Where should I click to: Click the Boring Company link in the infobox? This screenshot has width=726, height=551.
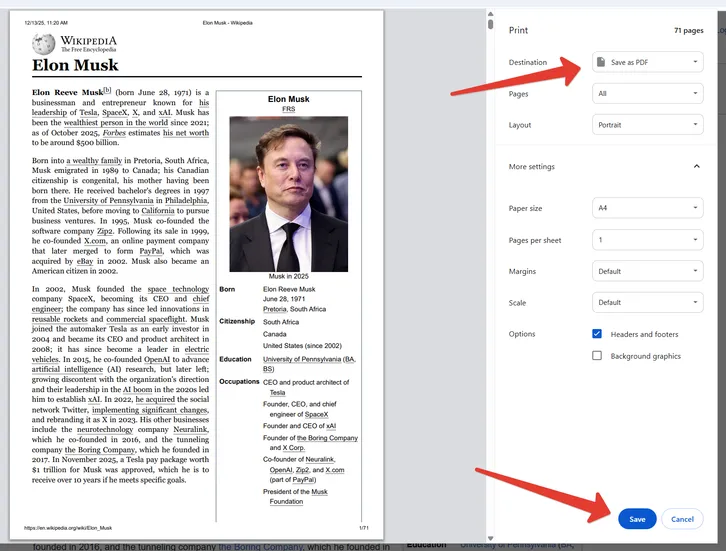[323, 438]
